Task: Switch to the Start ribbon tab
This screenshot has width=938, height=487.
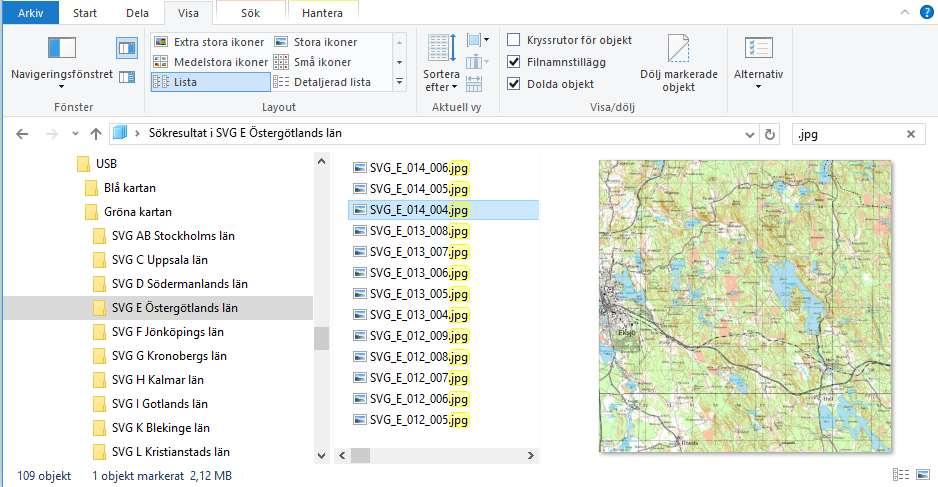Action: pos(85,13)
